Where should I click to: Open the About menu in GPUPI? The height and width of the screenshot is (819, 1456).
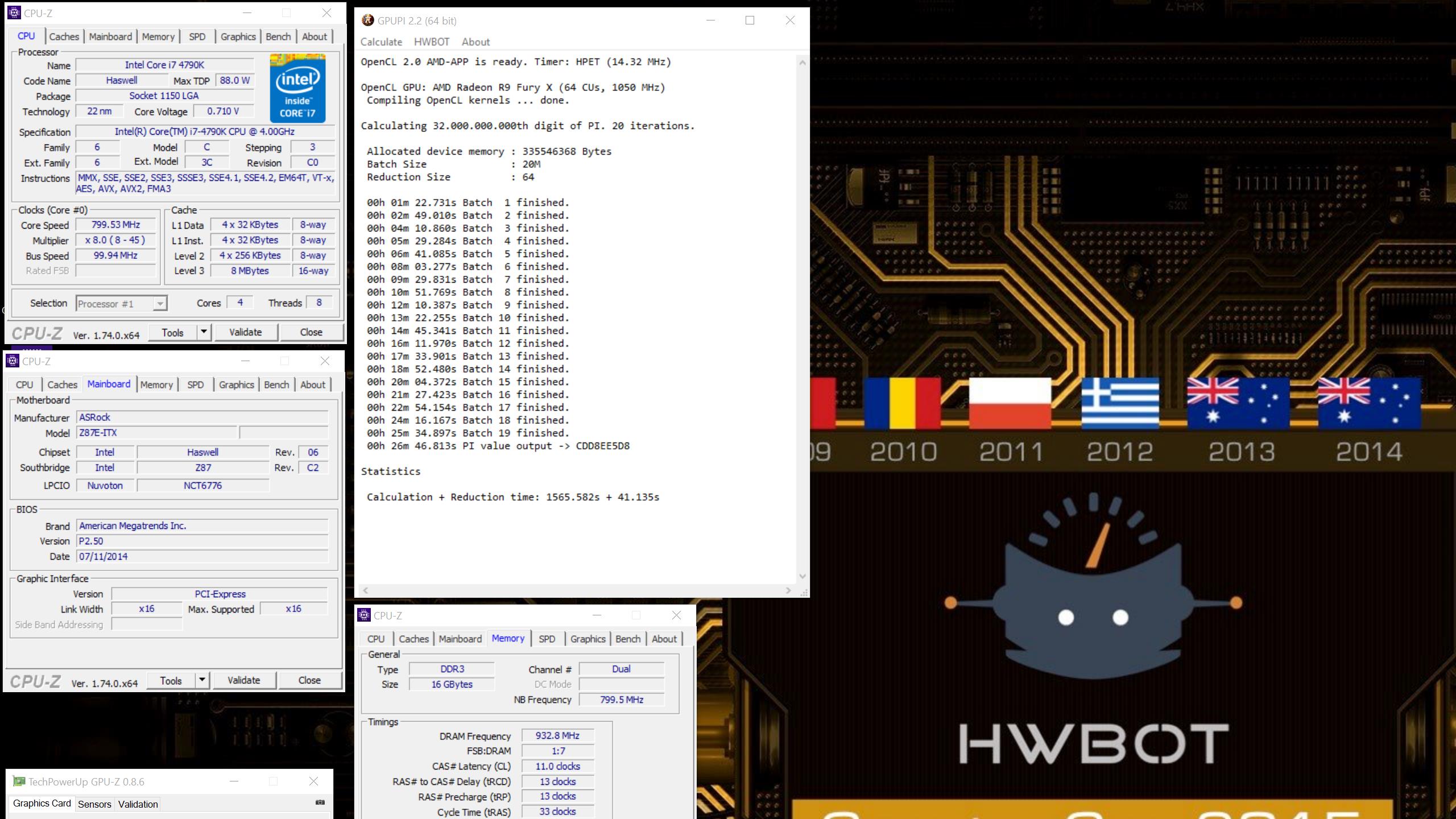pyautogui.click(x=475, y=42)
